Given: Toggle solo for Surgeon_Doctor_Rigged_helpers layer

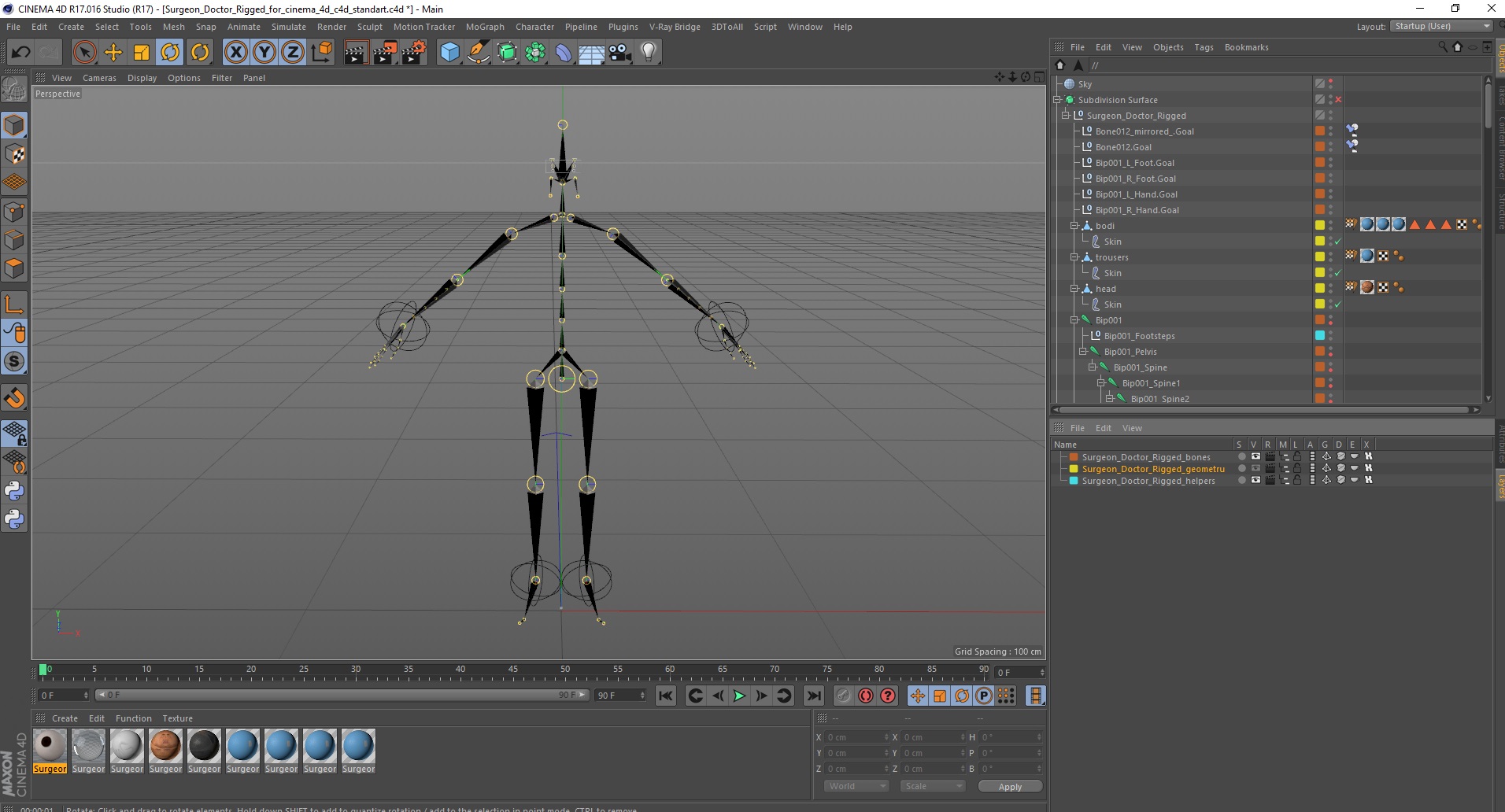Looking at the screenshot, I should 1241,480.
